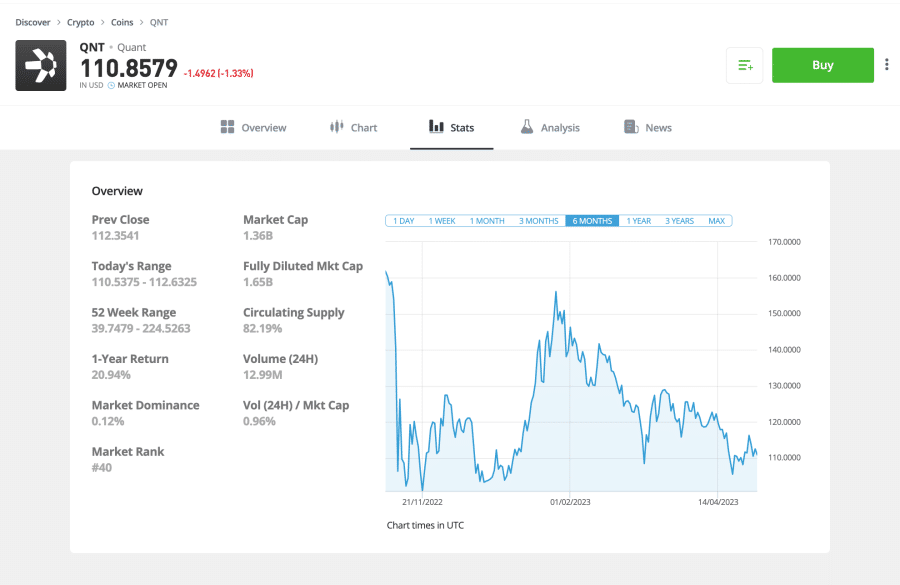Click the MARKET OPEN status text

(x=142, y=86)
